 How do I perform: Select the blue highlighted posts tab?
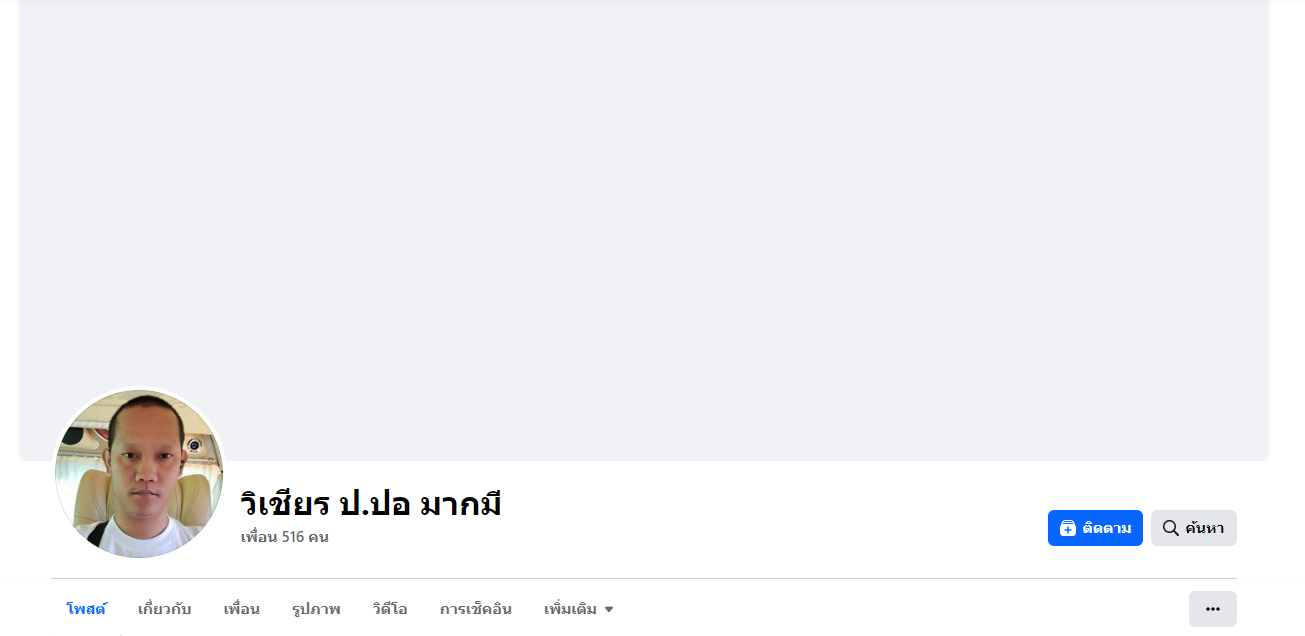(86, 609)
